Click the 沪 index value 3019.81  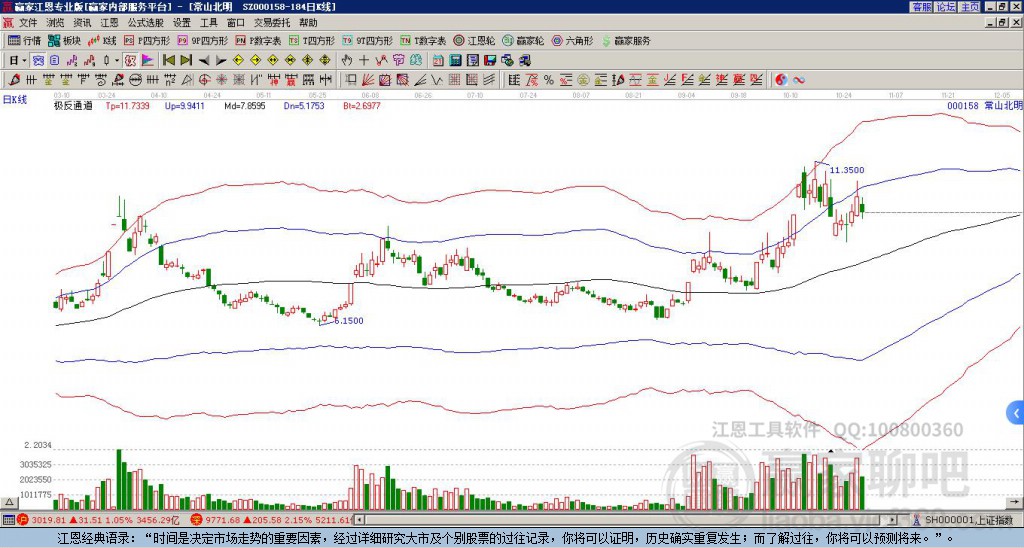[x=50, y=520]
